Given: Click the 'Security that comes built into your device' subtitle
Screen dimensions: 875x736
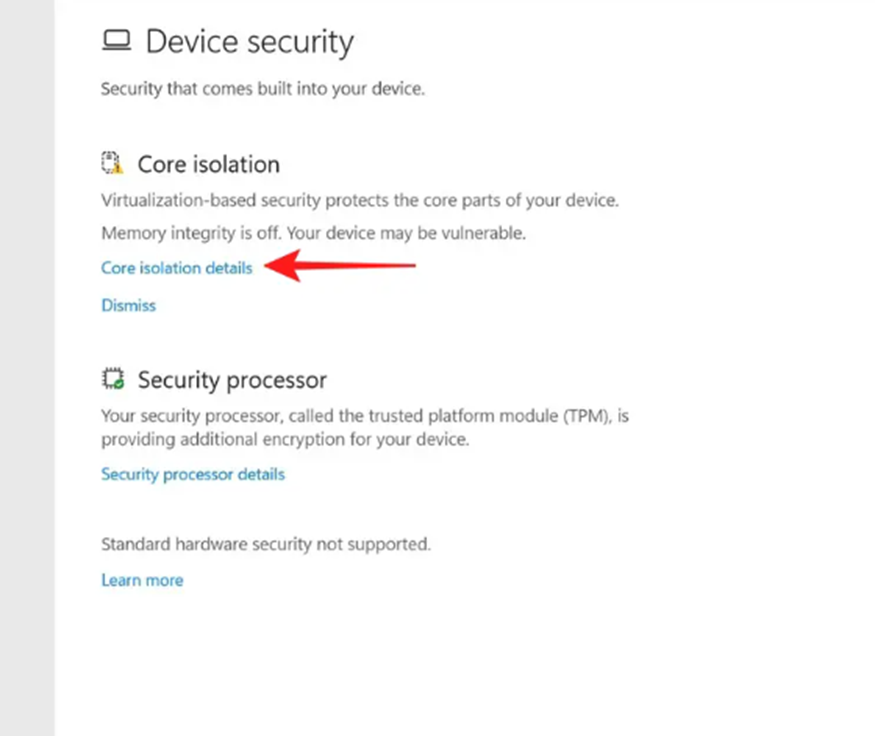Looking at the screenshot, I should coord(263,89).
